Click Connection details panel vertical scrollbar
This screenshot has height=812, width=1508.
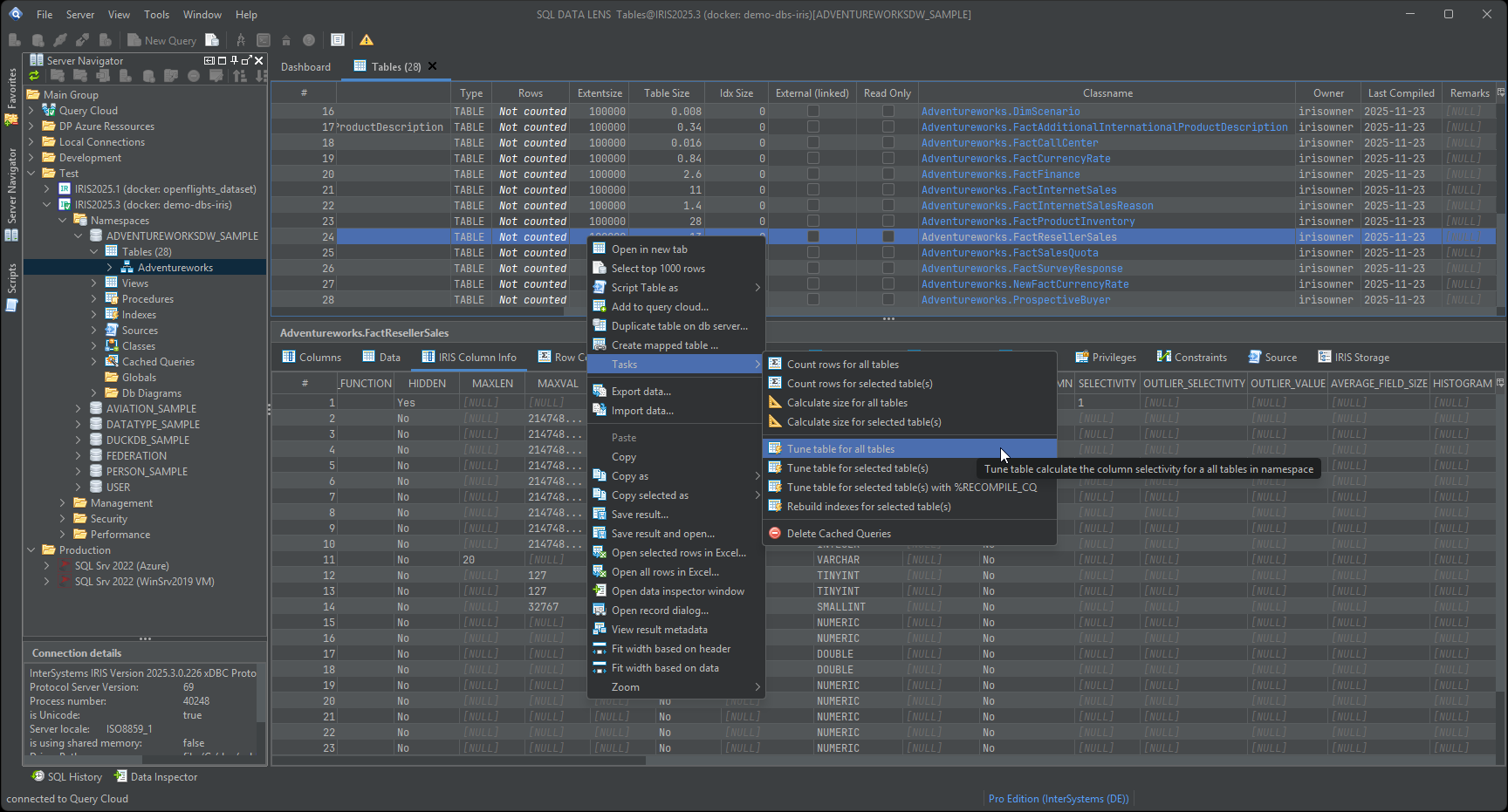tap(260, 693)
